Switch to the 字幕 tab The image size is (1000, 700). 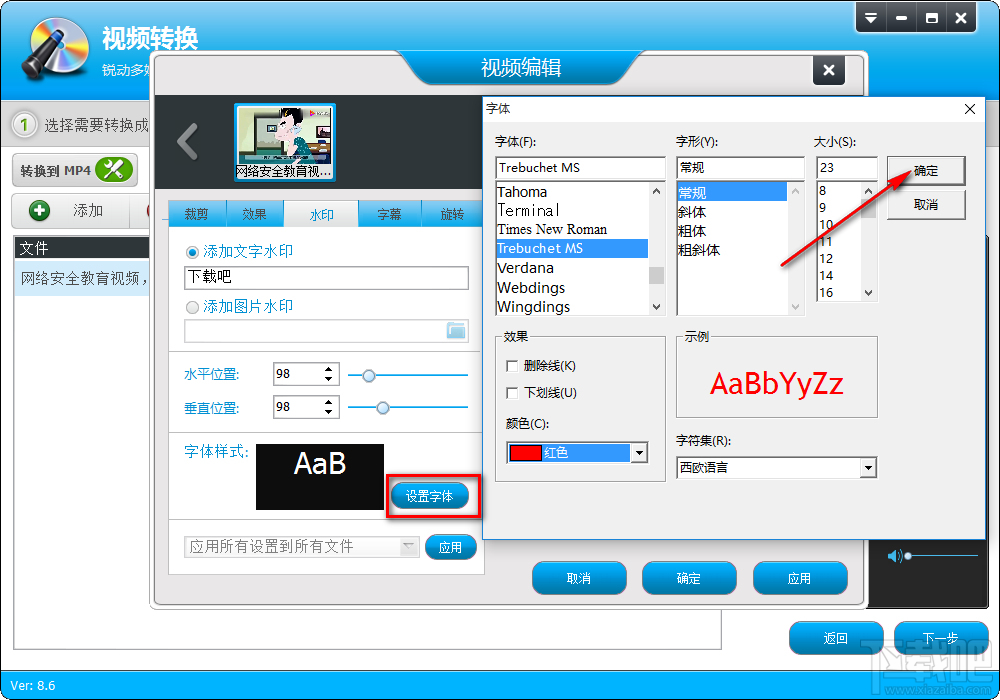[x=389, y=213]
